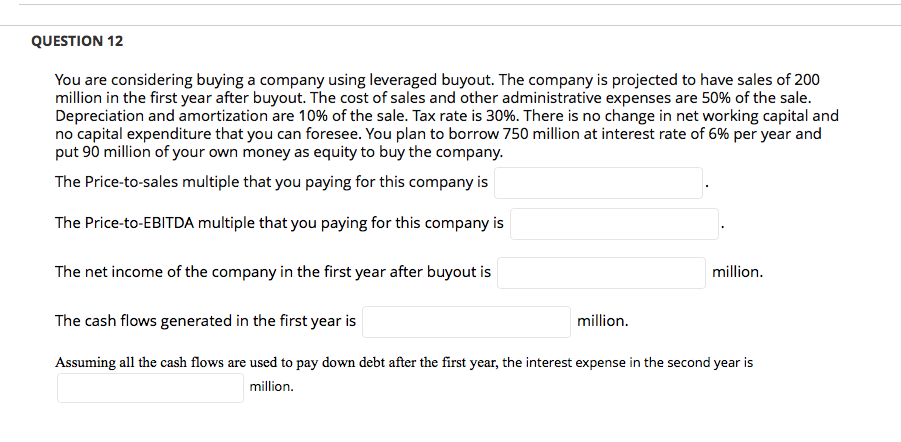This screenshot has width=901, height=442.
Task: Click 'million.' beside the cash flows field
Action: click(x=603, y=321)
